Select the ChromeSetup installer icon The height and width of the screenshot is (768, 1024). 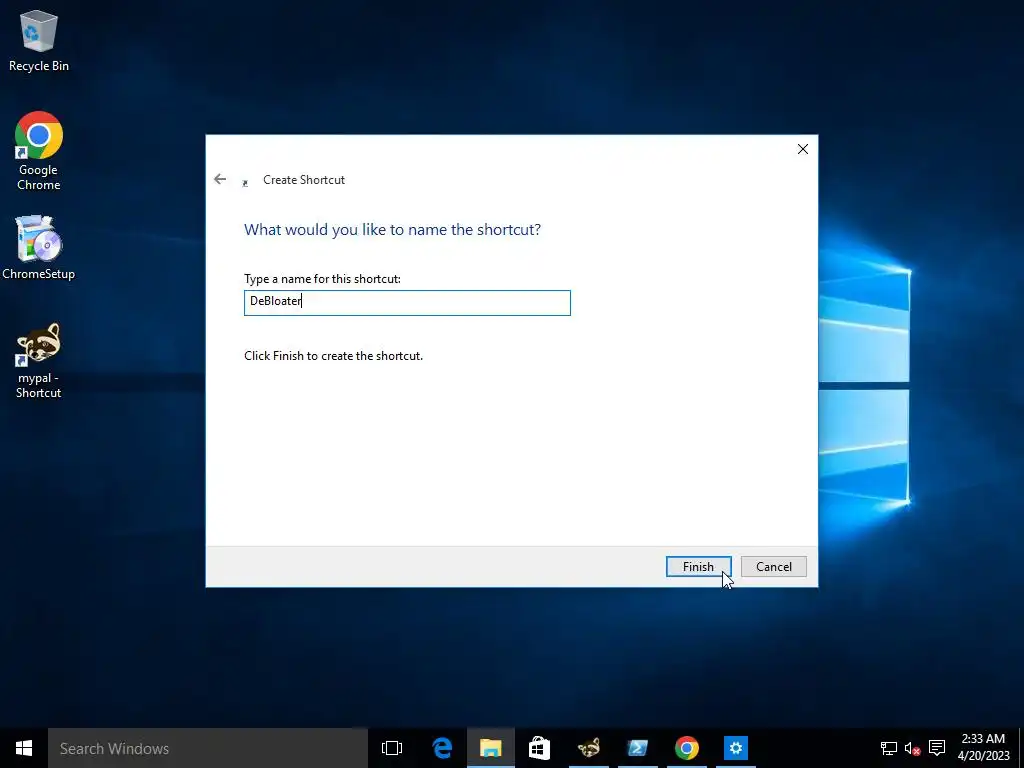point(39,248)
